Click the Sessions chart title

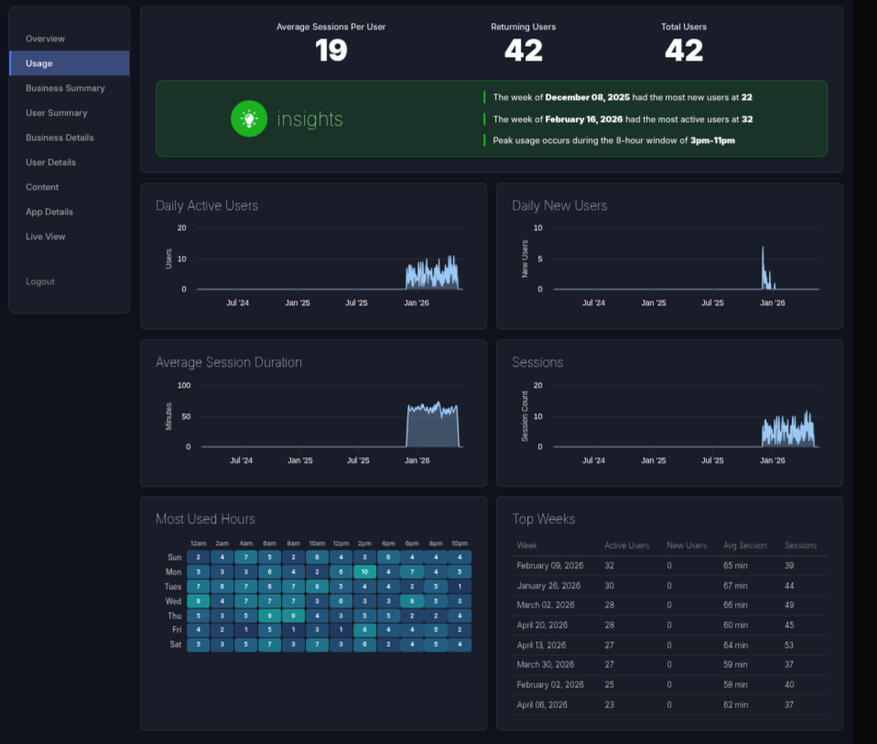[x=537, y=362]
